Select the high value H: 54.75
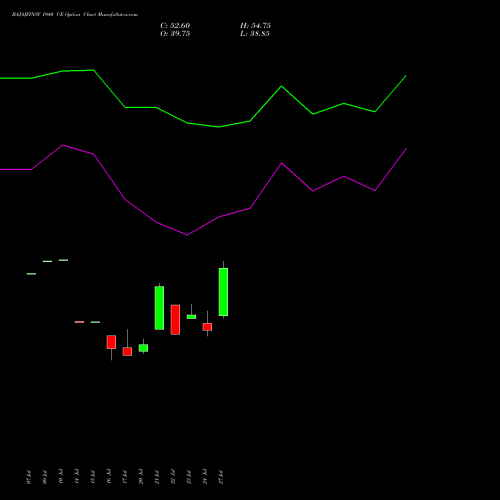The height and width of the screenshot is (500, 500). 255,26
